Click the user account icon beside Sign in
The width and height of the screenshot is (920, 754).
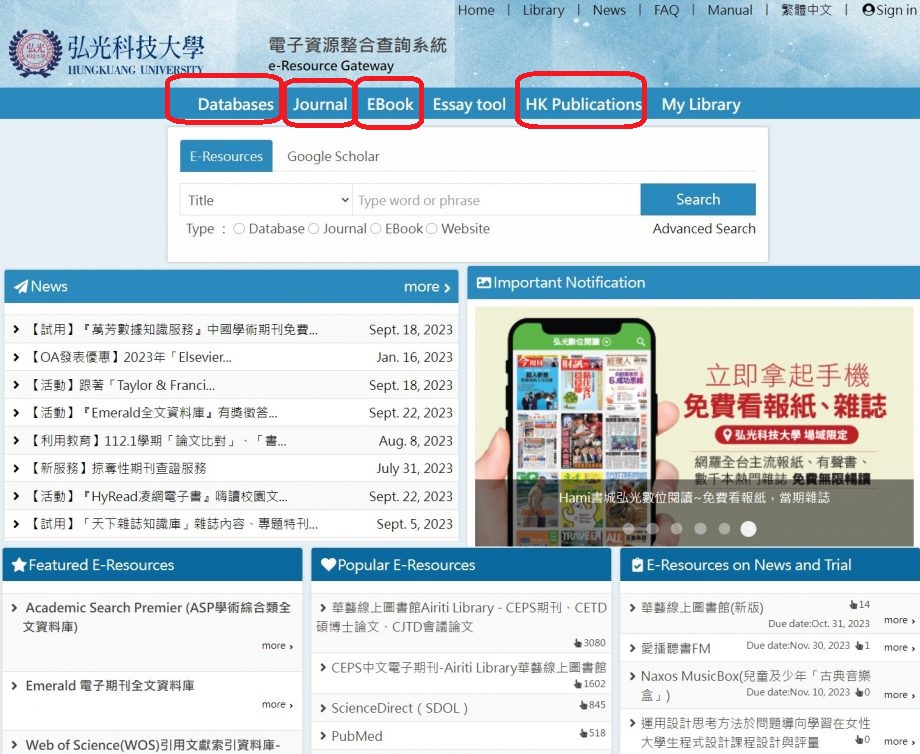868,10
